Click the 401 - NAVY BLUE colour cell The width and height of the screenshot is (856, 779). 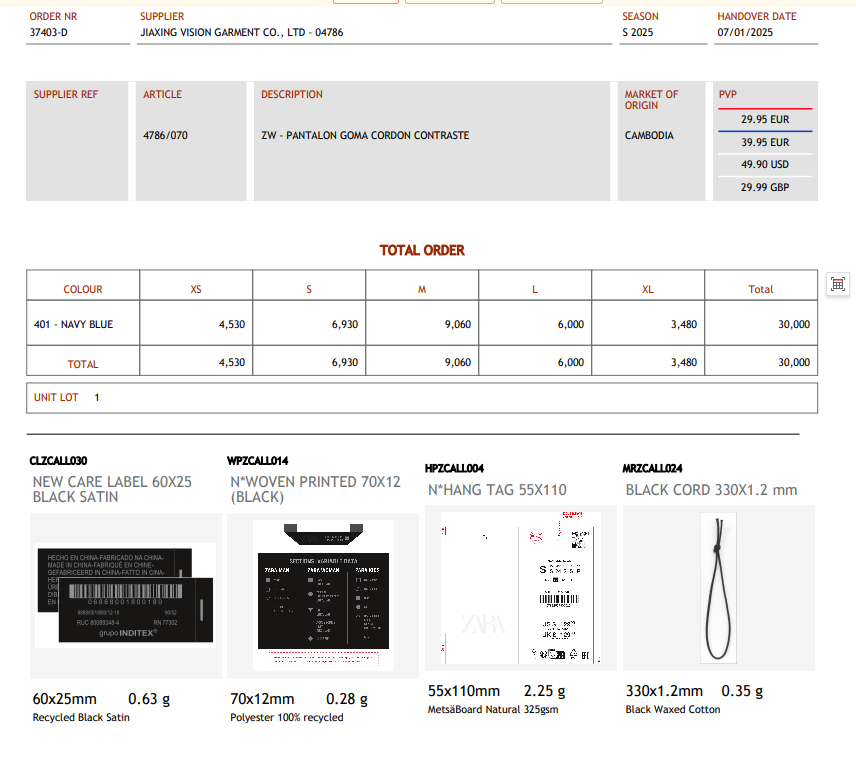[74, 325]
